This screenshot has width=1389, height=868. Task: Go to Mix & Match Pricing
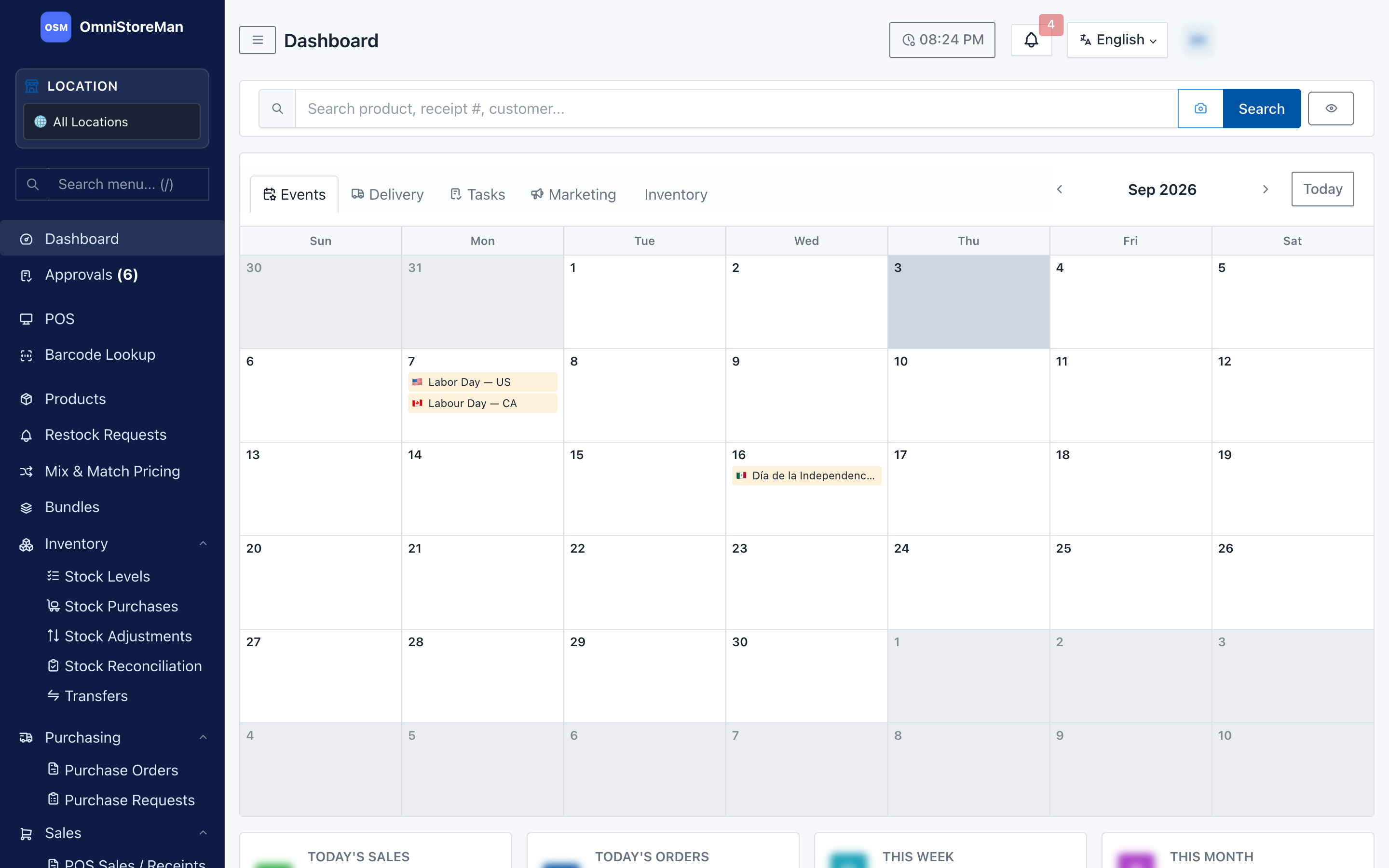click(112, 471)
